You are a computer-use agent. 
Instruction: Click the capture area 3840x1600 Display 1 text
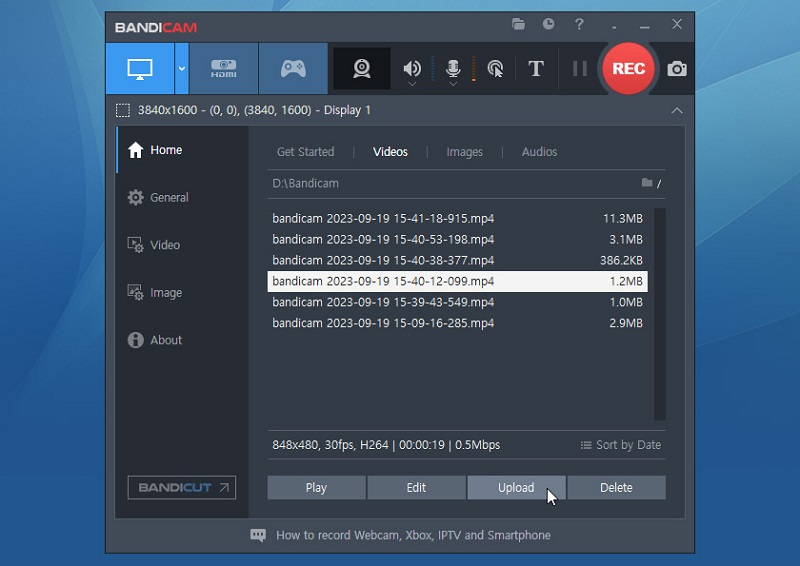click(x=254, y=110)
